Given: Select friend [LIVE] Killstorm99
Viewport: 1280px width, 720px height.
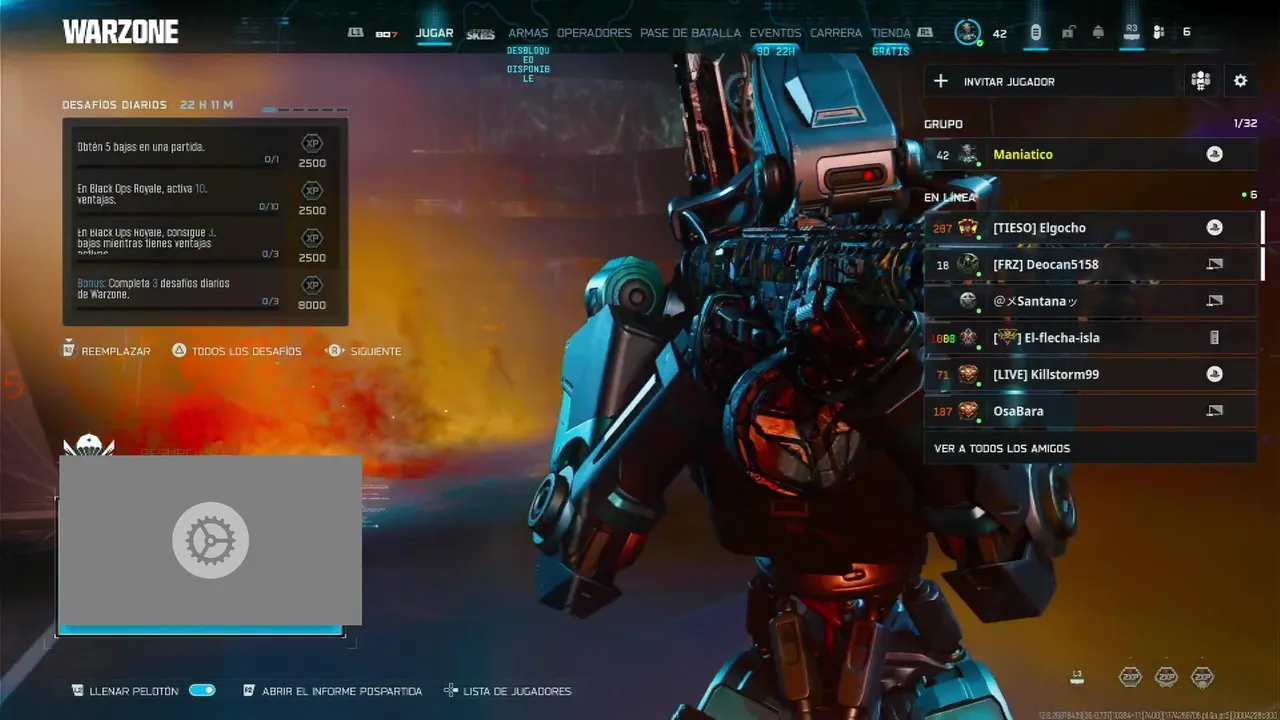Looking at the screenshot, I should pos(1090,374).
